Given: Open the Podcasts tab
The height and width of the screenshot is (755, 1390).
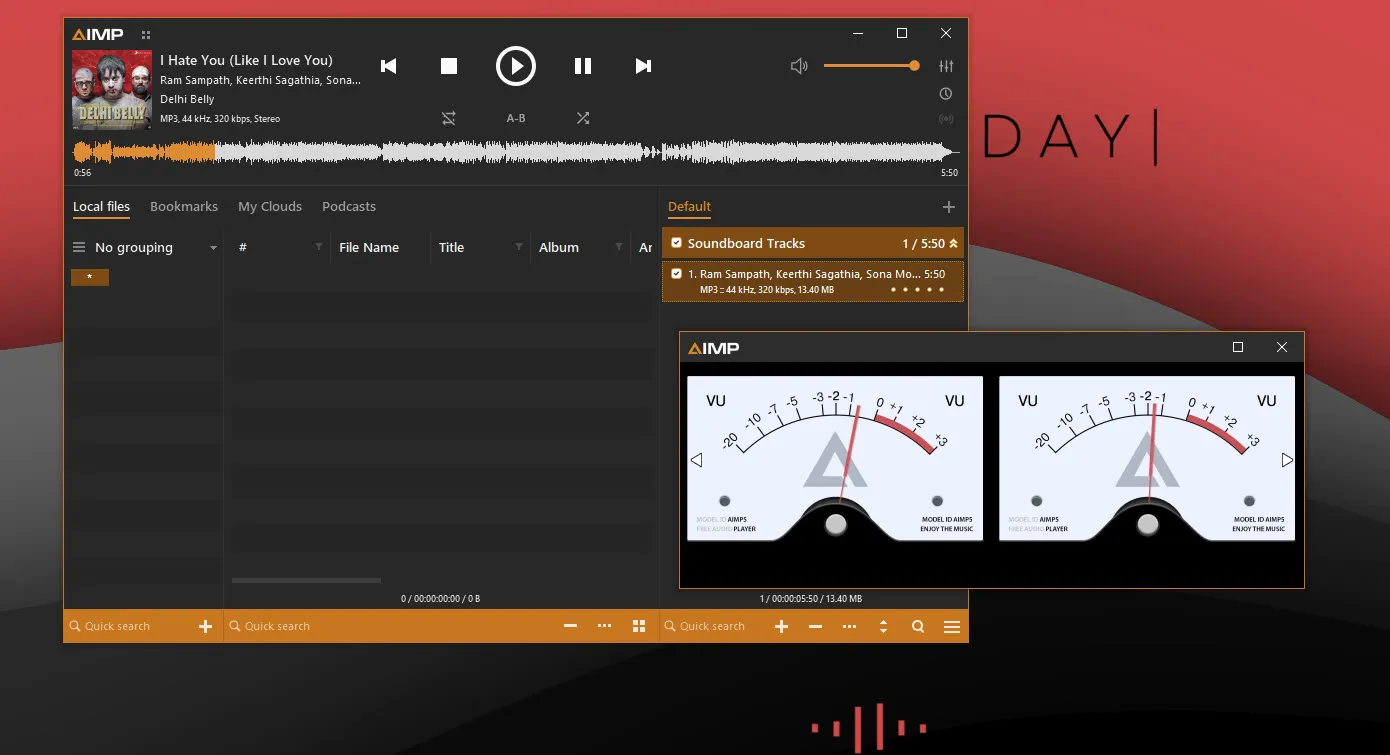Looking at the screenshot, I should click(349, 206).
